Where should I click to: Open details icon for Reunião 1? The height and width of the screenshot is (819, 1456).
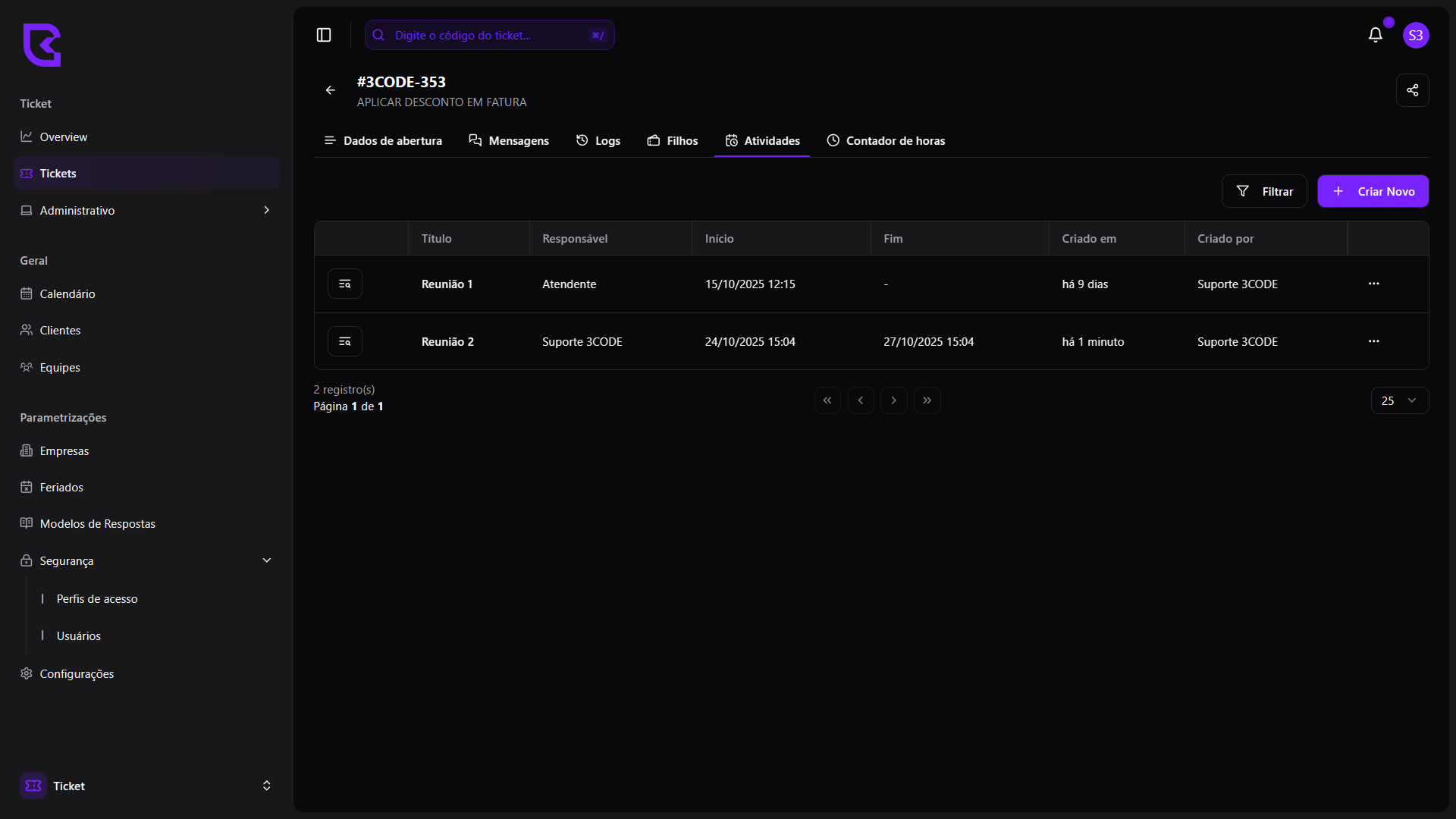[345, 284]
